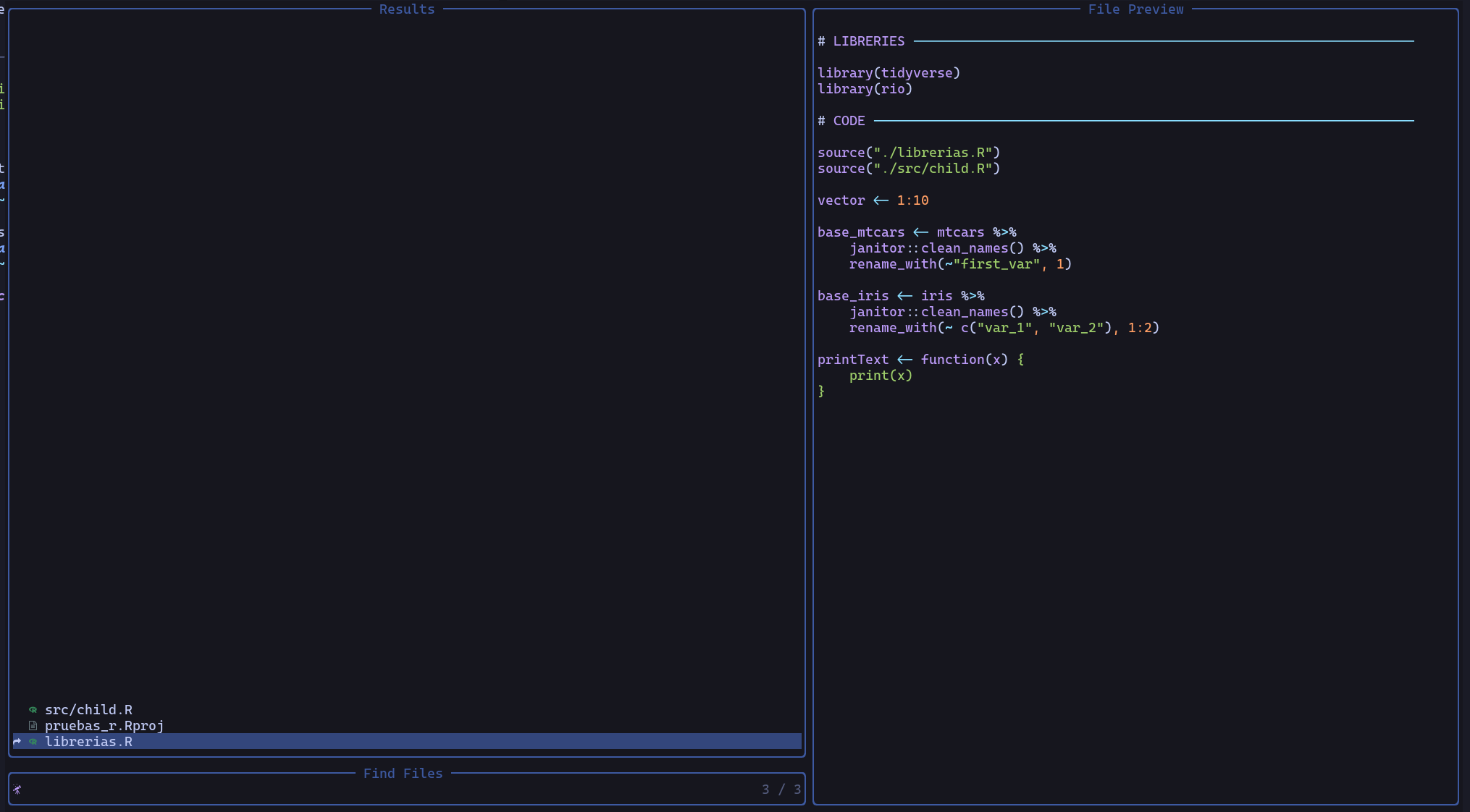The width and height of the screenshot is (1470, 812).
Task: Click the R icon next to librerias.R
Action: coord(33,742)
